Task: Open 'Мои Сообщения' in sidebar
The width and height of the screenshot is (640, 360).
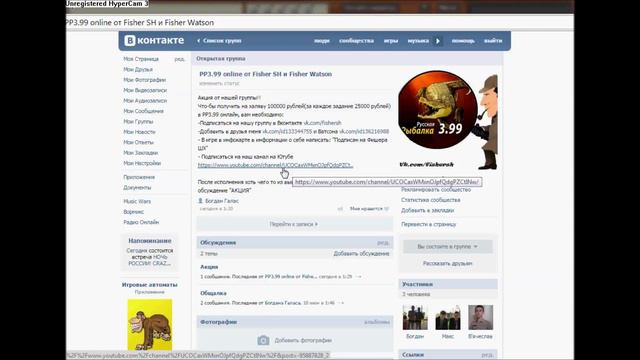Action: 143,111
